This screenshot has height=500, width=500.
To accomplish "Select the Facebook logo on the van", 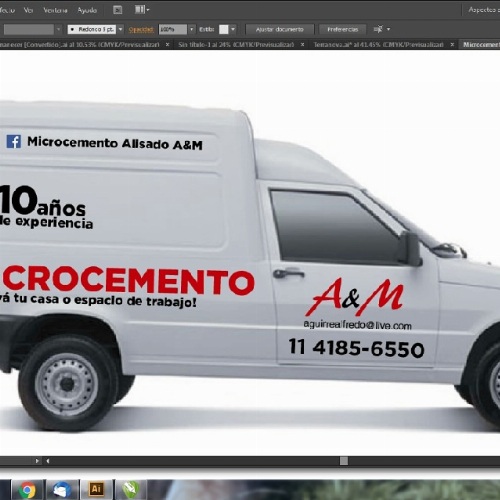I will pyautogui.click(x=14, y=141).
